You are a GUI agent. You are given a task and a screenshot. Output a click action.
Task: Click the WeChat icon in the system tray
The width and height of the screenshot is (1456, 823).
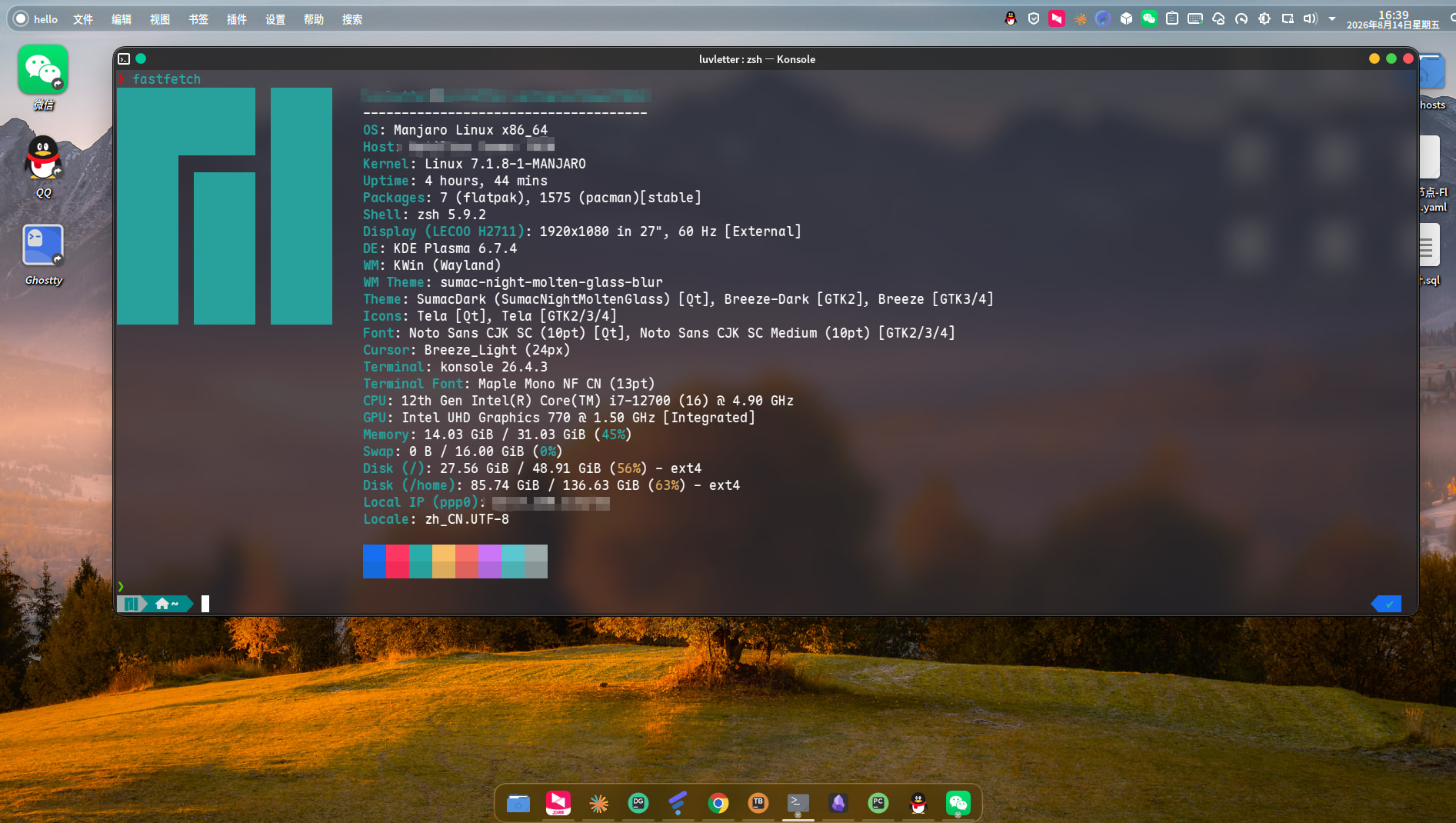[1149, 18]
